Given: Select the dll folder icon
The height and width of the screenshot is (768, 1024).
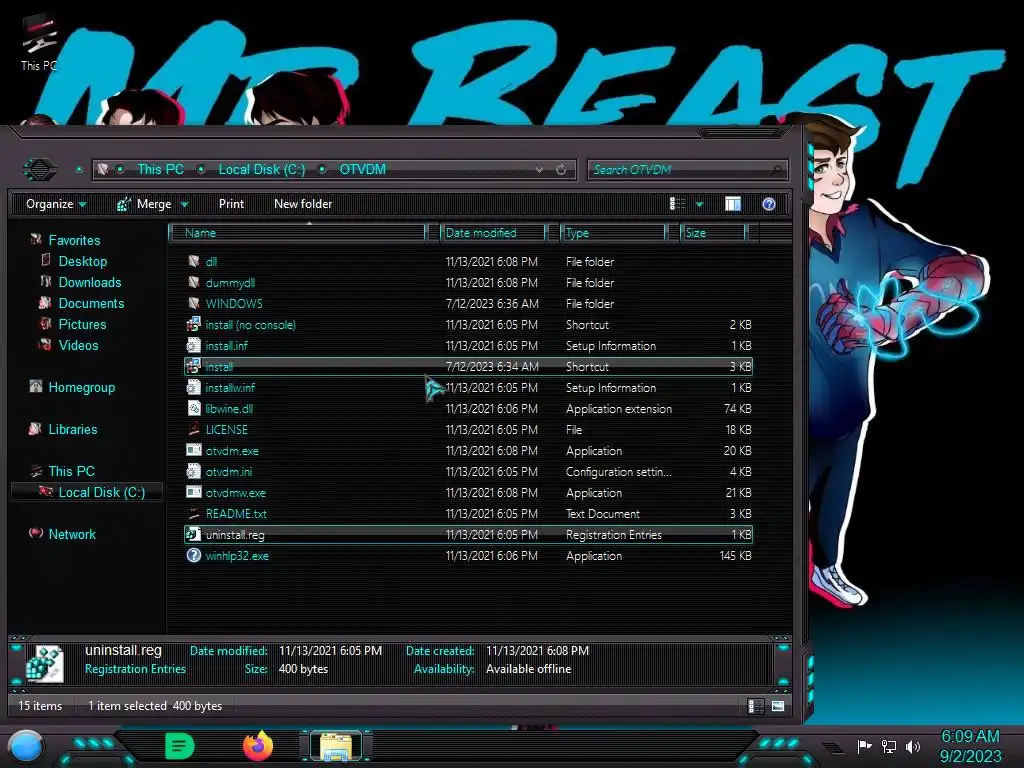Looking at the screenshot, I should click(193, 261).
